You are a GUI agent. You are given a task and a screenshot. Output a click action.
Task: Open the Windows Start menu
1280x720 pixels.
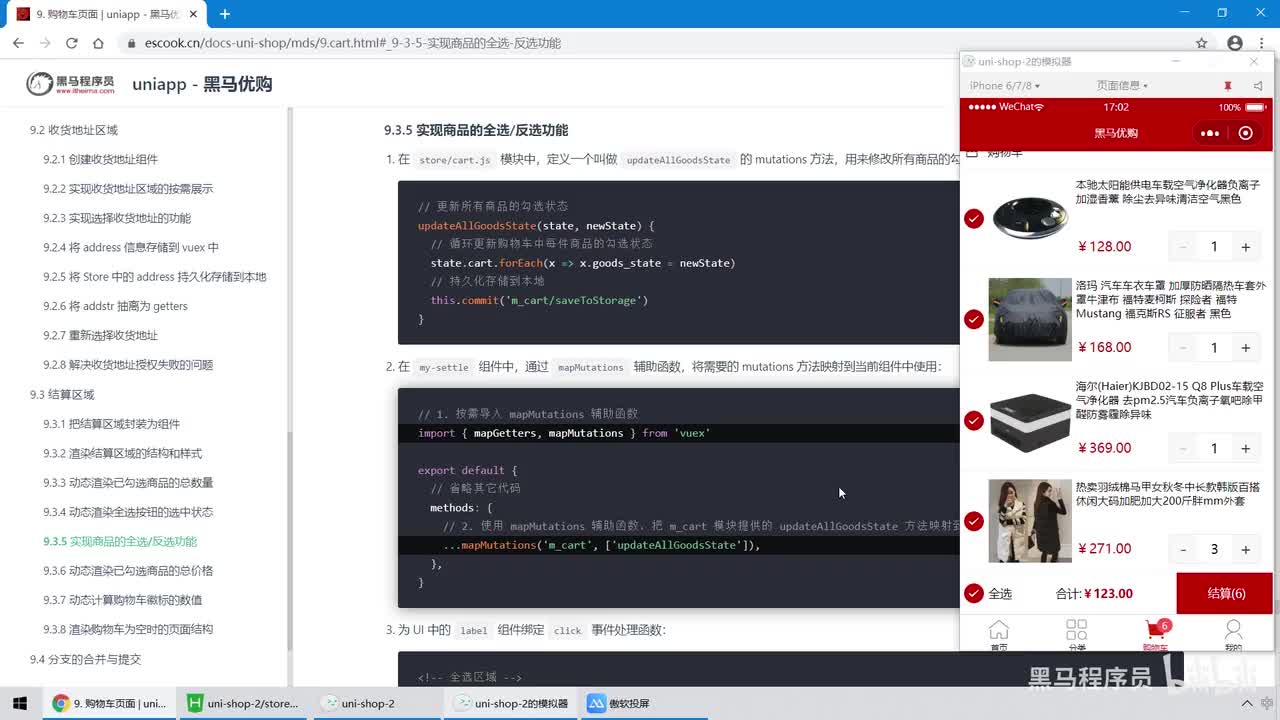(19, 703)
